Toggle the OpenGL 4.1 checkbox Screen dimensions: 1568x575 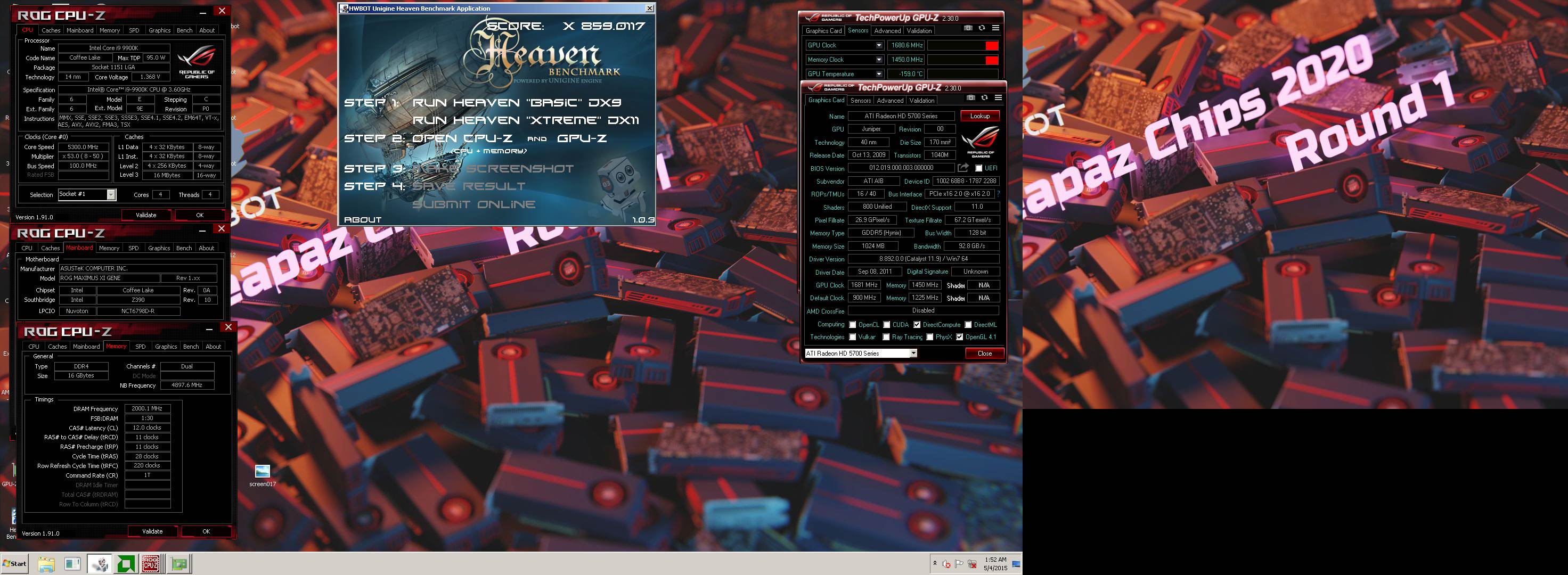pyautogui.click(x=959, y=337)
